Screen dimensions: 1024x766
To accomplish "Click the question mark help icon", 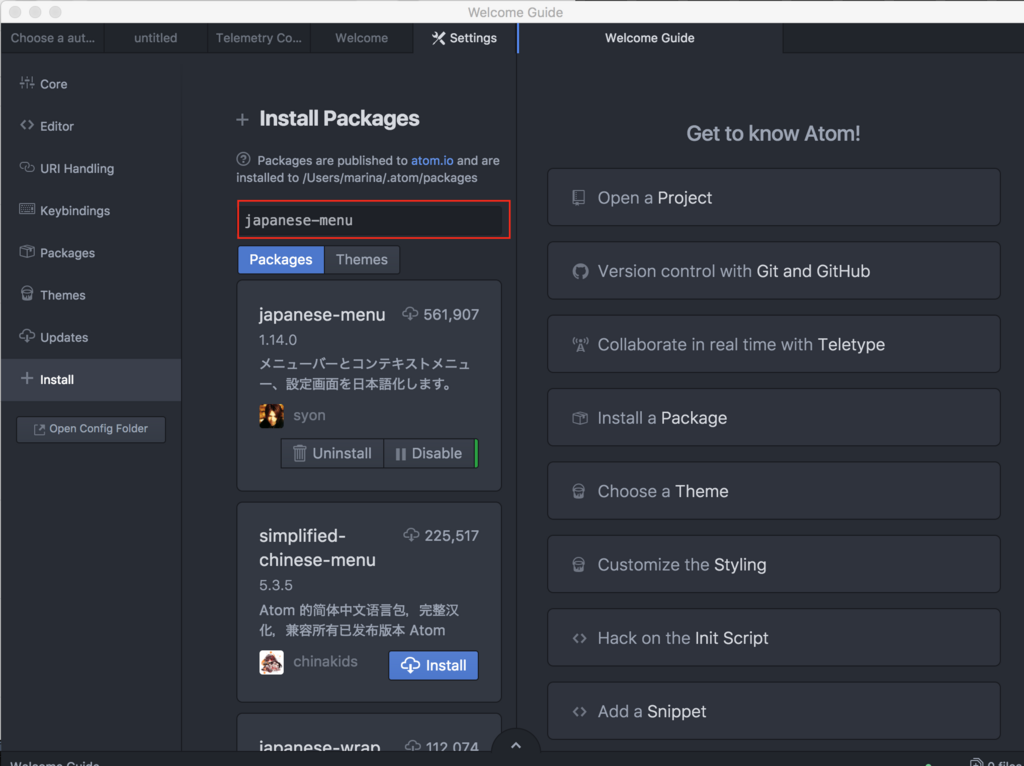I will (x=244, y=159).
